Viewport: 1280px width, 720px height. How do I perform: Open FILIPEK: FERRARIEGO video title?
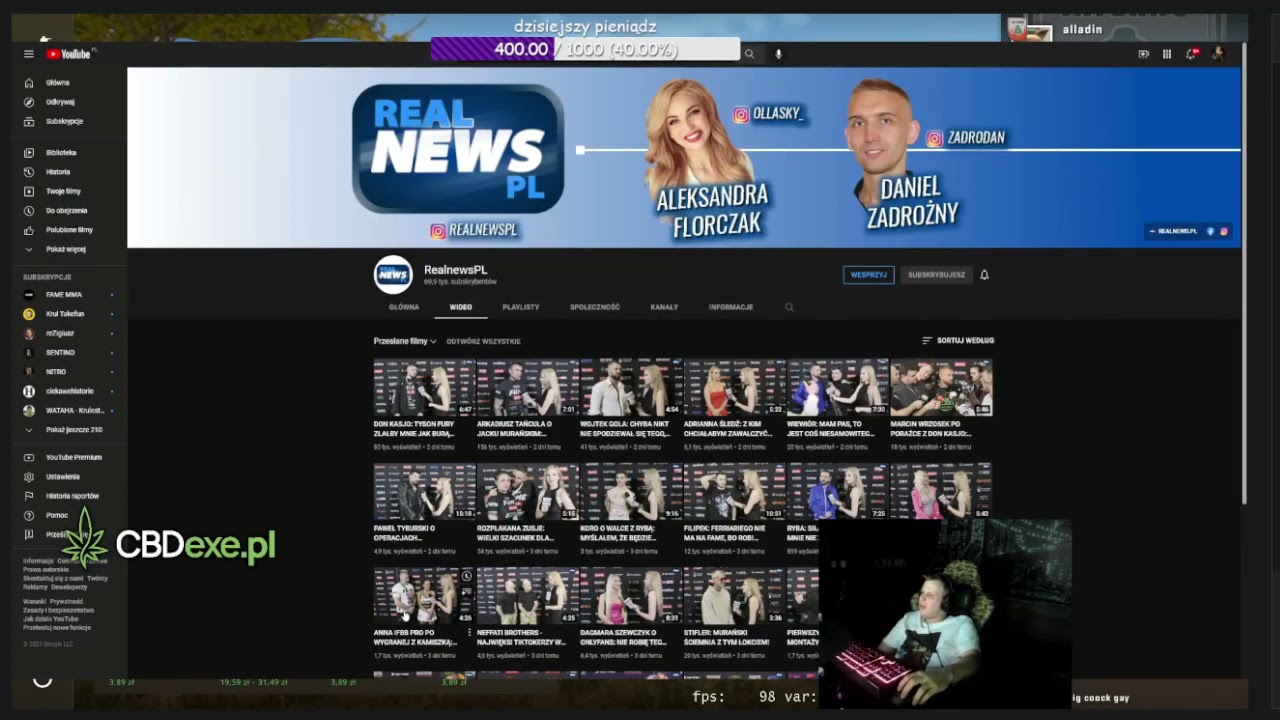(725, 533)
